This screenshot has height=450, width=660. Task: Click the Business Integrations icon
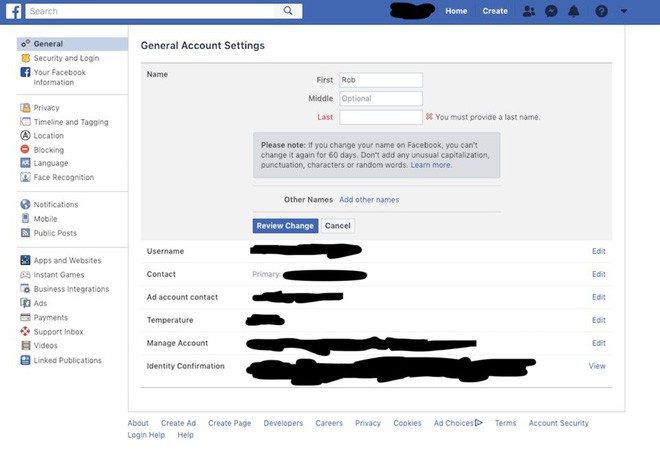click(x=25, y=289)
